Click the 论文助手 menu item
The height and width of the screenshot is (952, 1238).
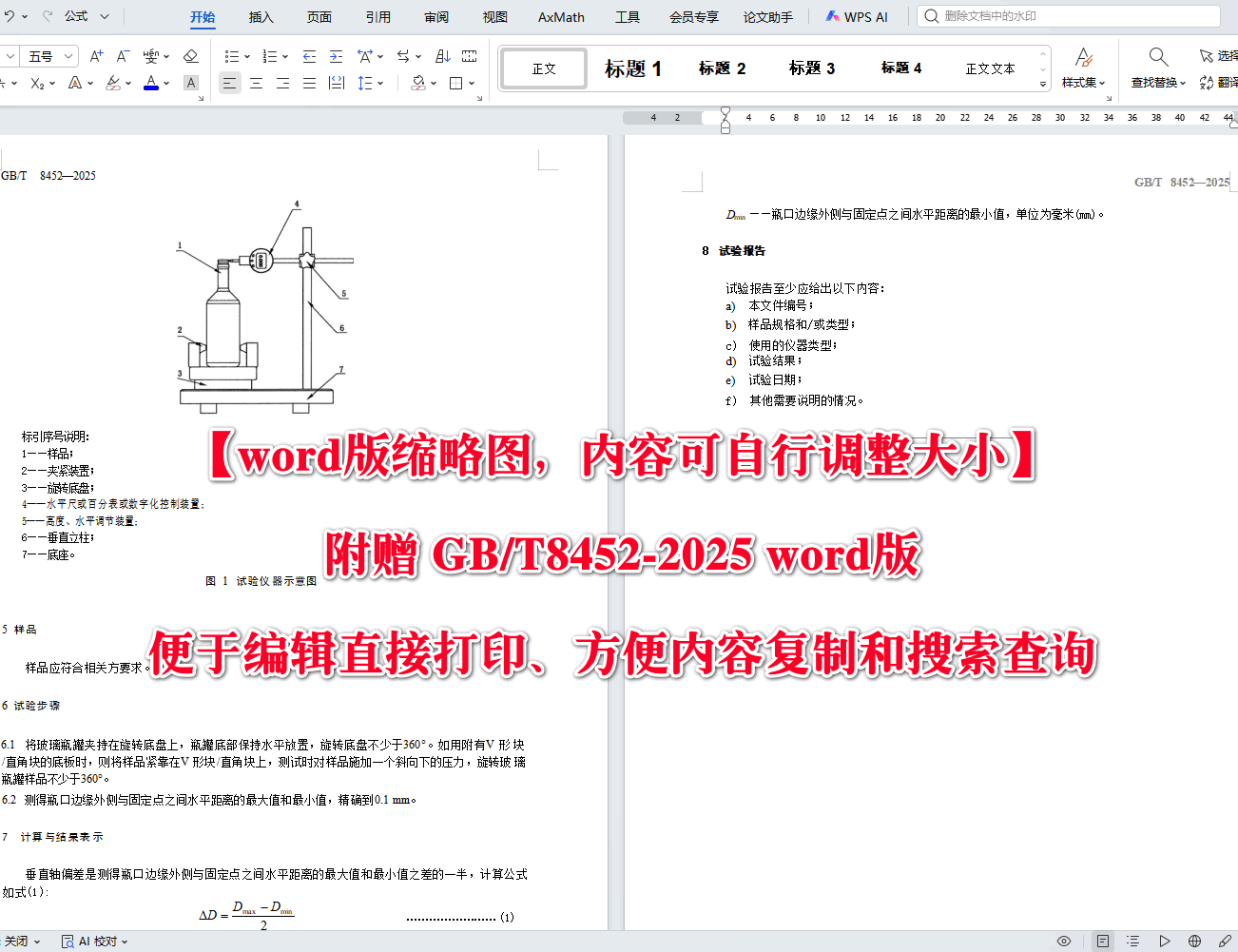[x=768, y=16]
